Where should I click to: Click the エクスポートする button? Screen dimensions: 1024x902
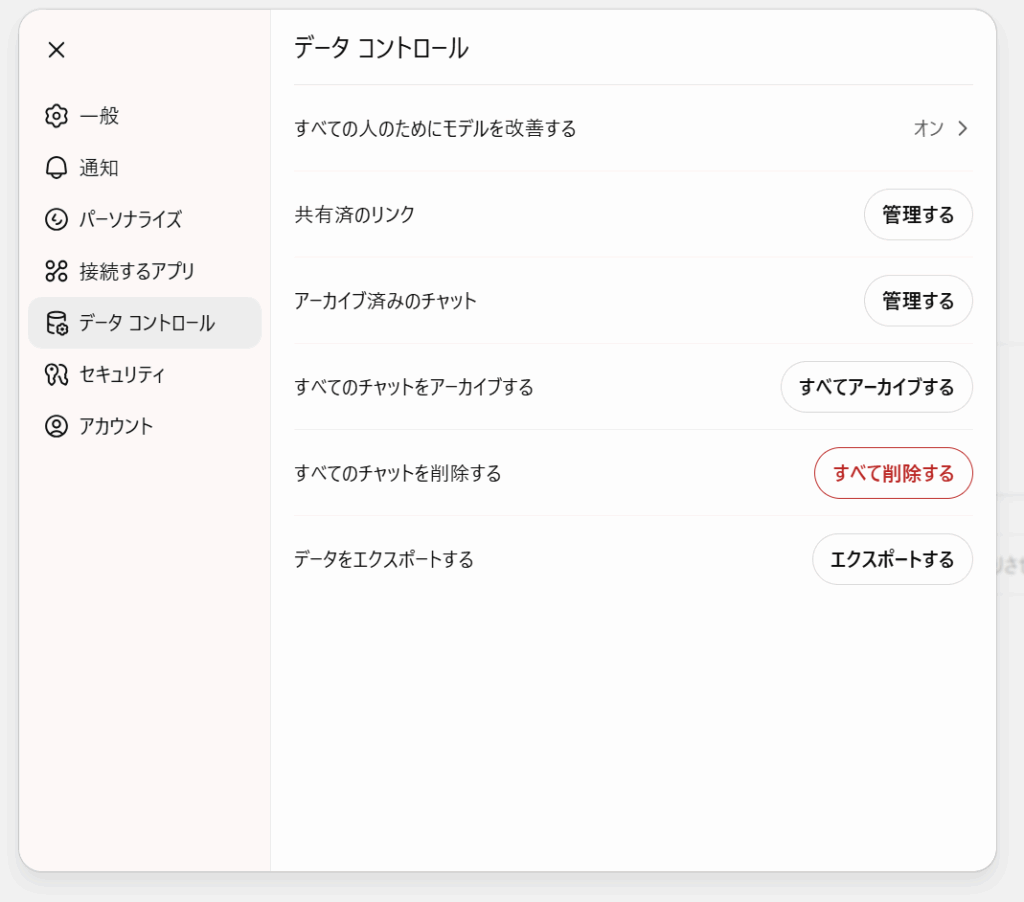coord(892,559)
